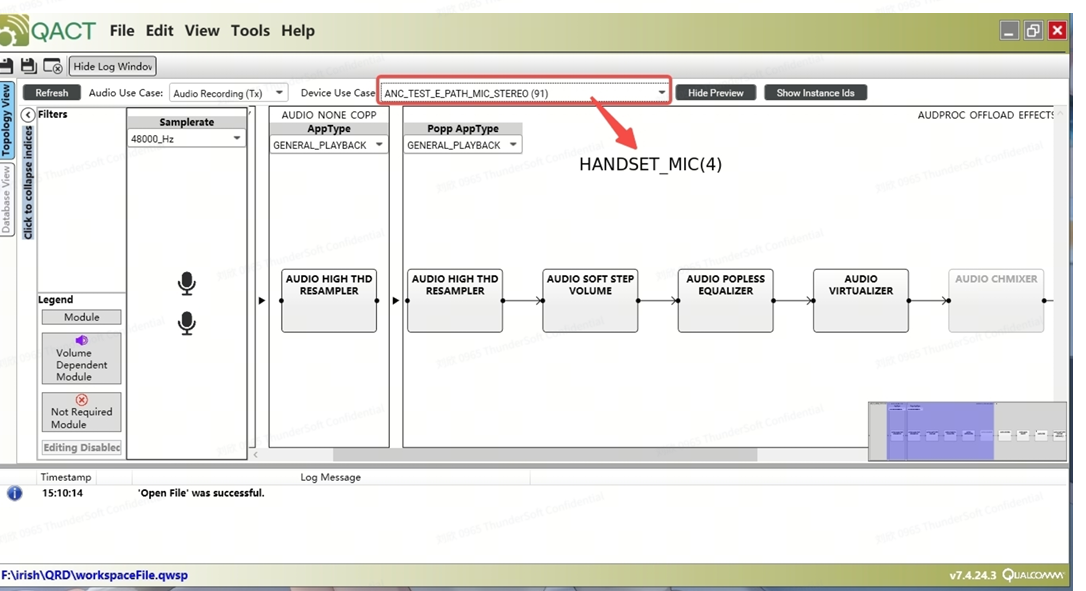The width and height of the screenshot is (1086, 591).
Task: Click the collapse Filters arrow icon
Action: click(x=28, y=115)
